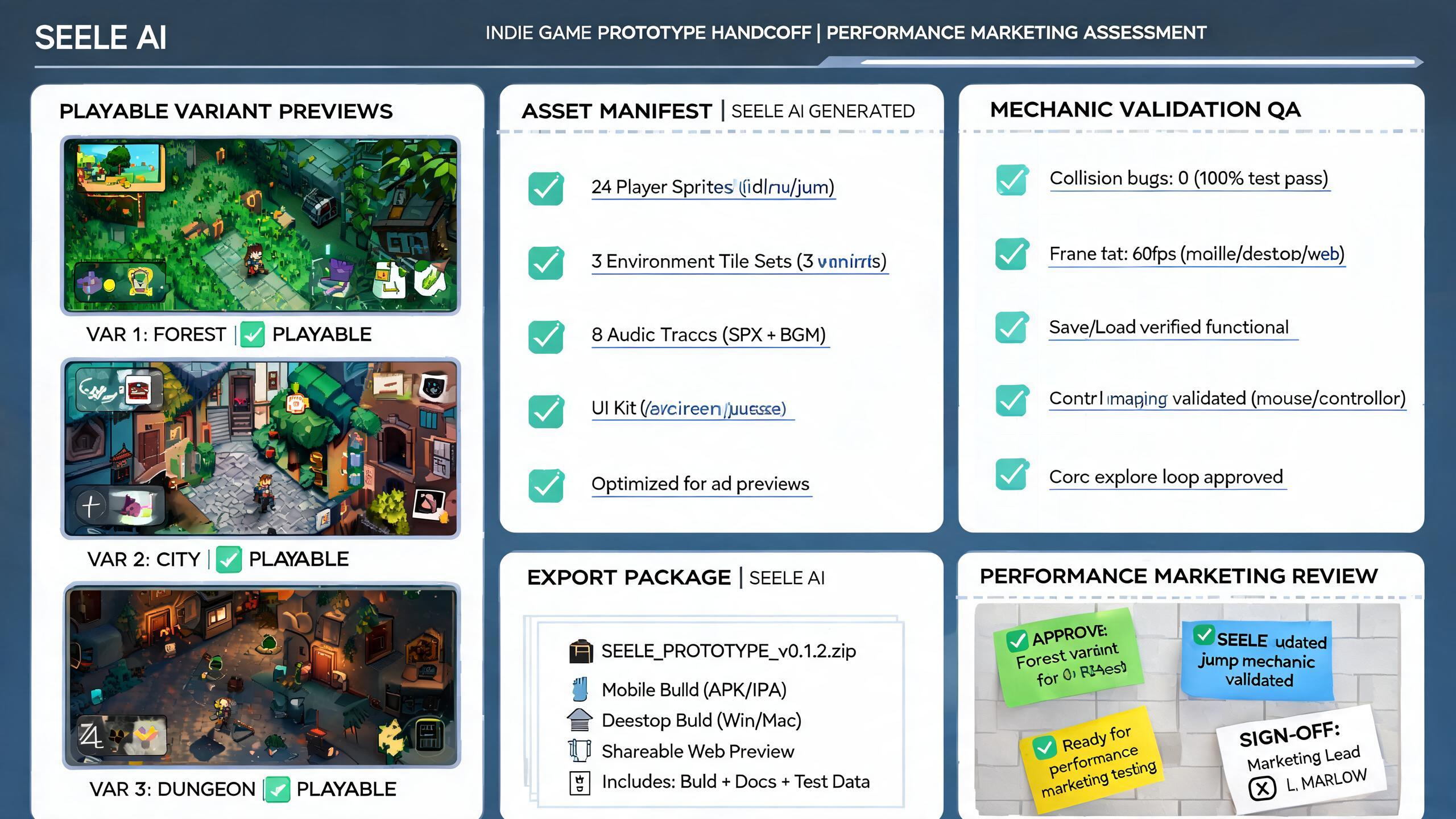
Task: Toggle the 60fps frame rate checkbox
Action: tap(1011, 254)
